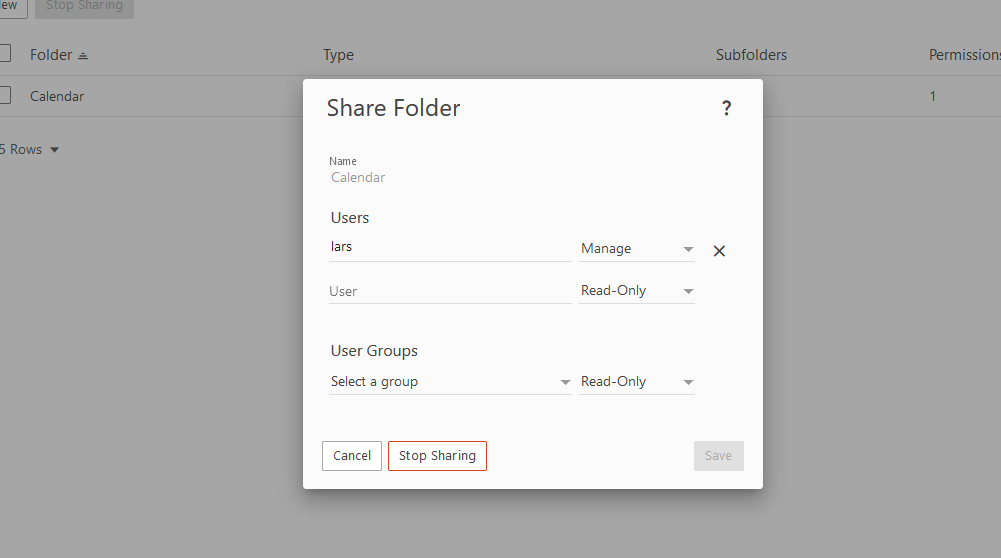The height and width of the screenshot is (558, 1001).
Task: Remove user lars with the X icon
Action: [719, 251]
